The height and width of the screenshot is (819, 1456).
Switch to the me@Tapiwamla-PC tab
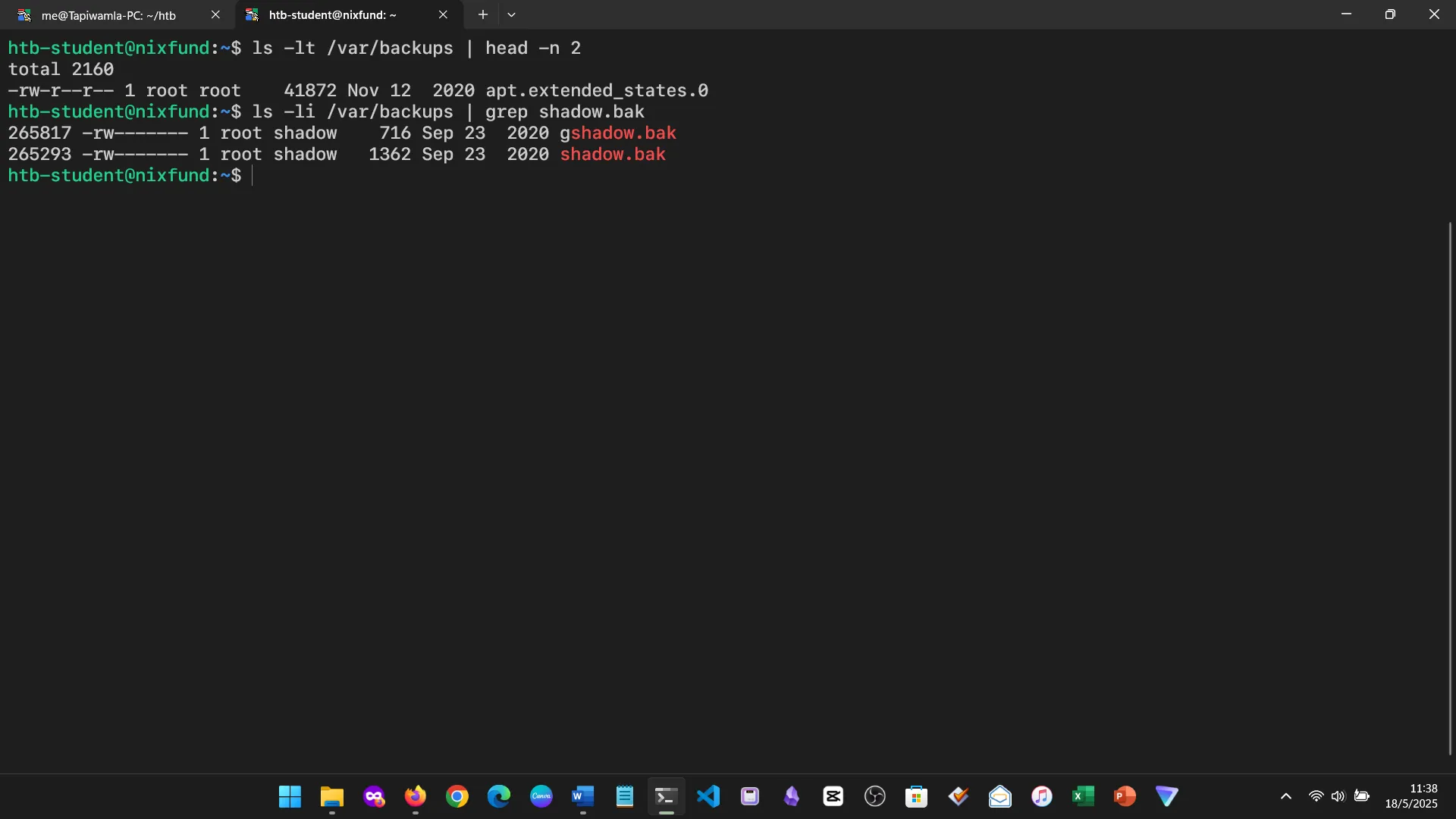pos(108,15)
